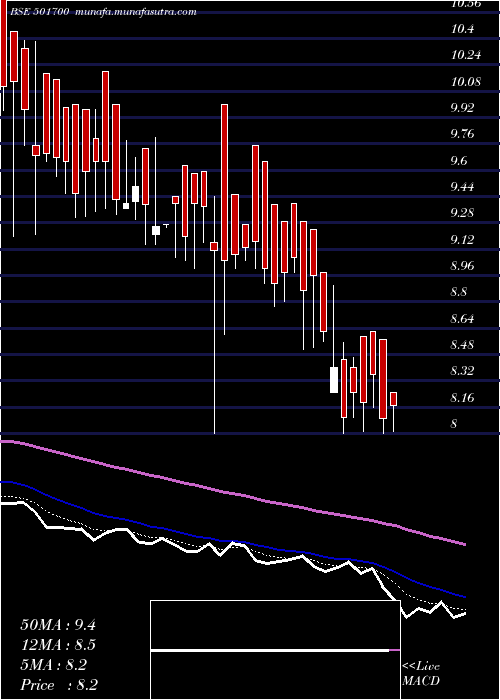The width and height of the screenshot is (500, 700).
Task: Click the last red candle near 8.16
Action: point(393,399)
